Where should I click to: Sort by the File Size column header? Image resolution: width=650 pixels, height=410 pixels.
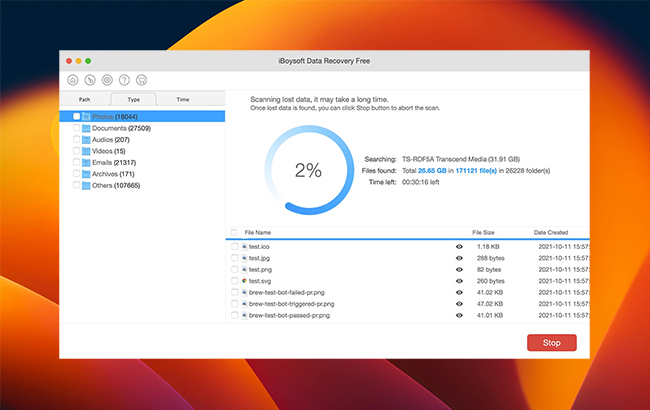pos(483,233)
